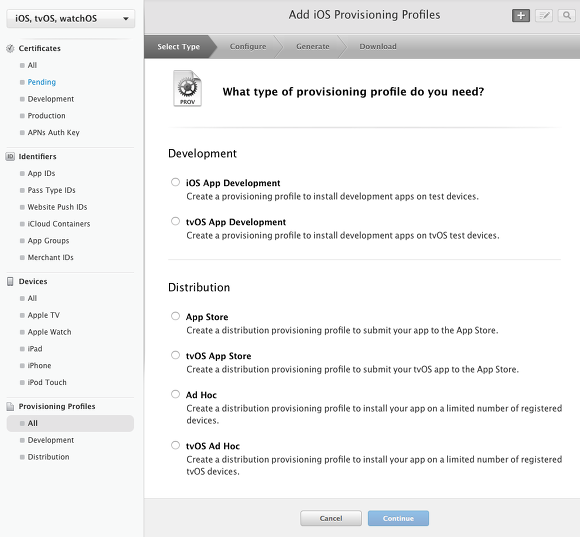
Task: Click the plus add profile icon
Action: coord(521,16)
